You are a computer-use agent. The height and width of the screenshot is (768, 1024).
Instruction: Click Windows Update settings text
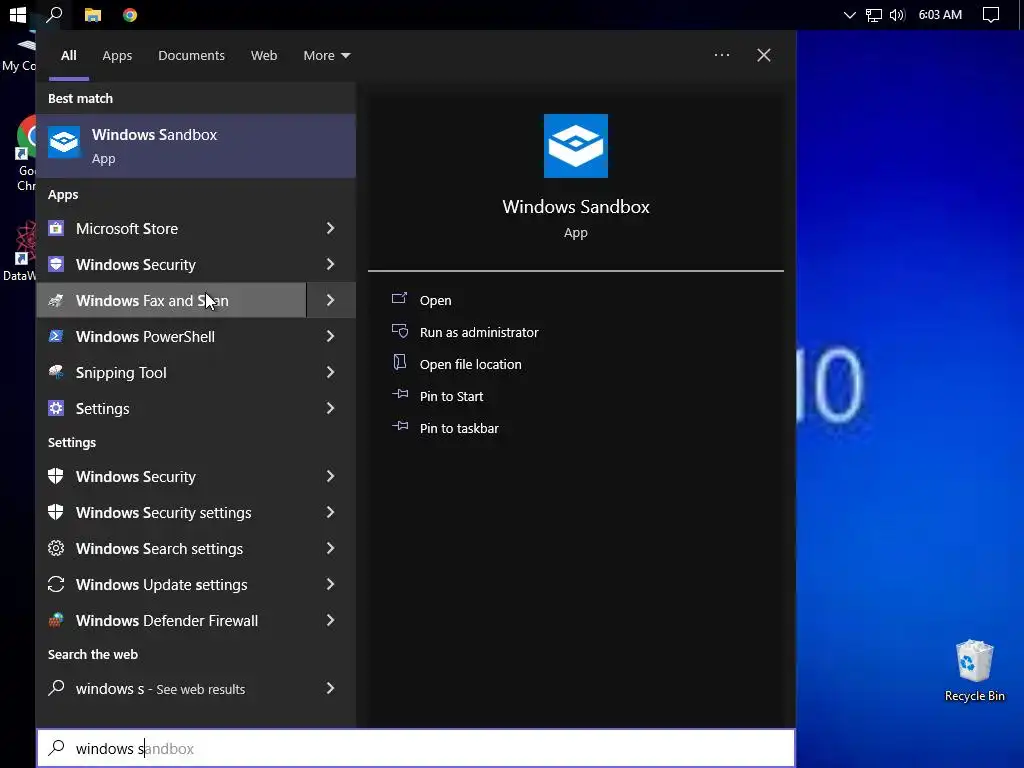coord(161,584)
